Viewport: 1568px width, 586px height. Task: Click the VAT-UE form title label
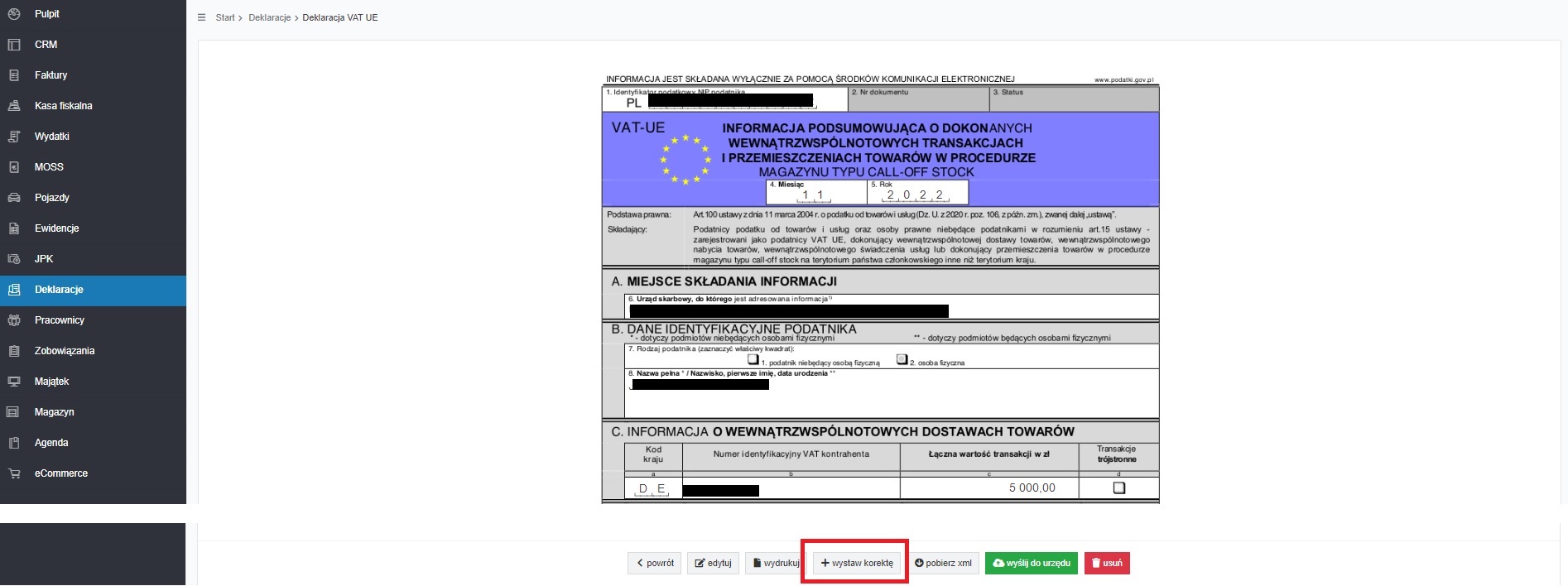coord(638,127)
